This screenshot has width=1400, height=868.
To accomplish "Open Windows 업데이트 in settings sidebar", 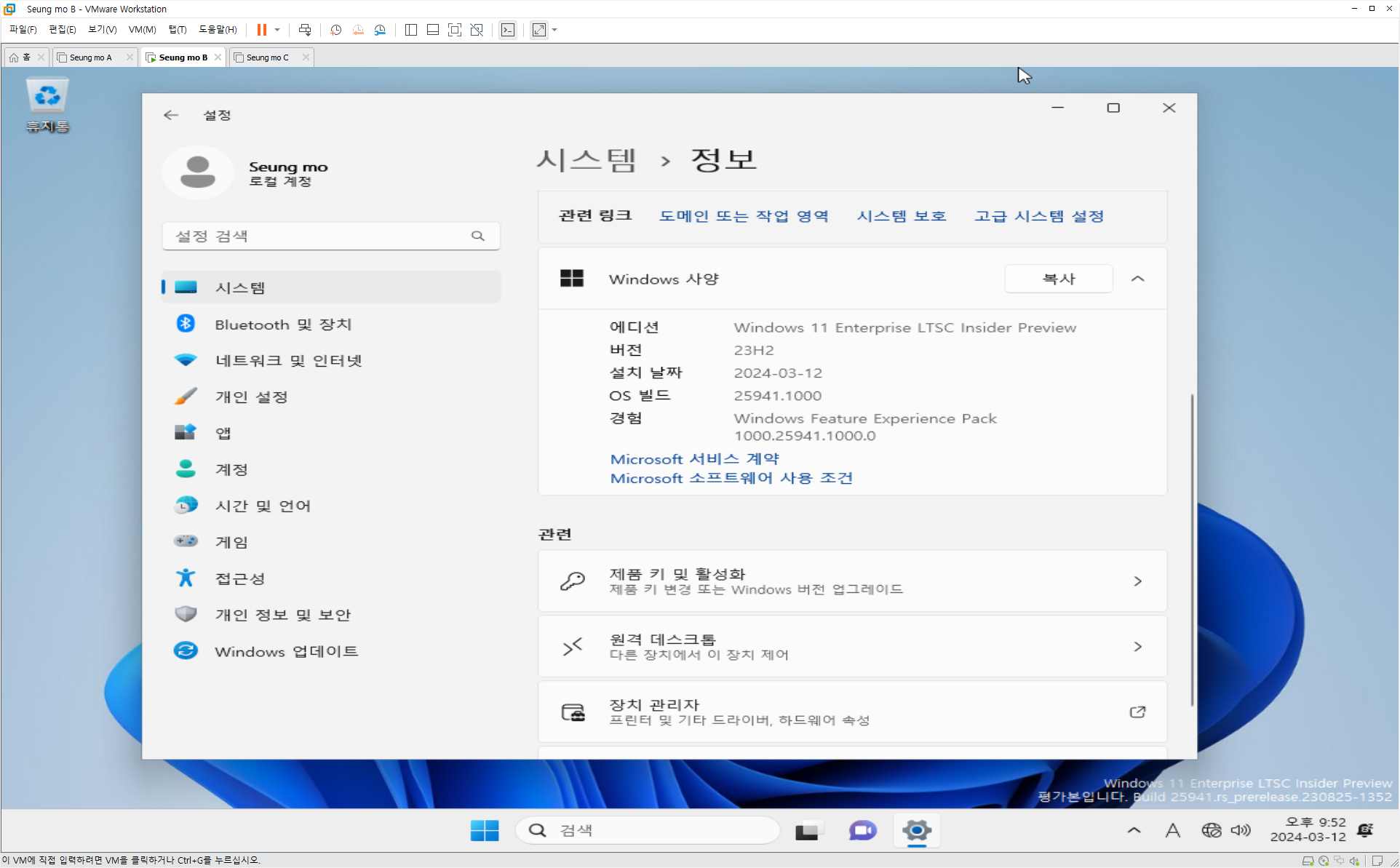I will tap(286, 651).
